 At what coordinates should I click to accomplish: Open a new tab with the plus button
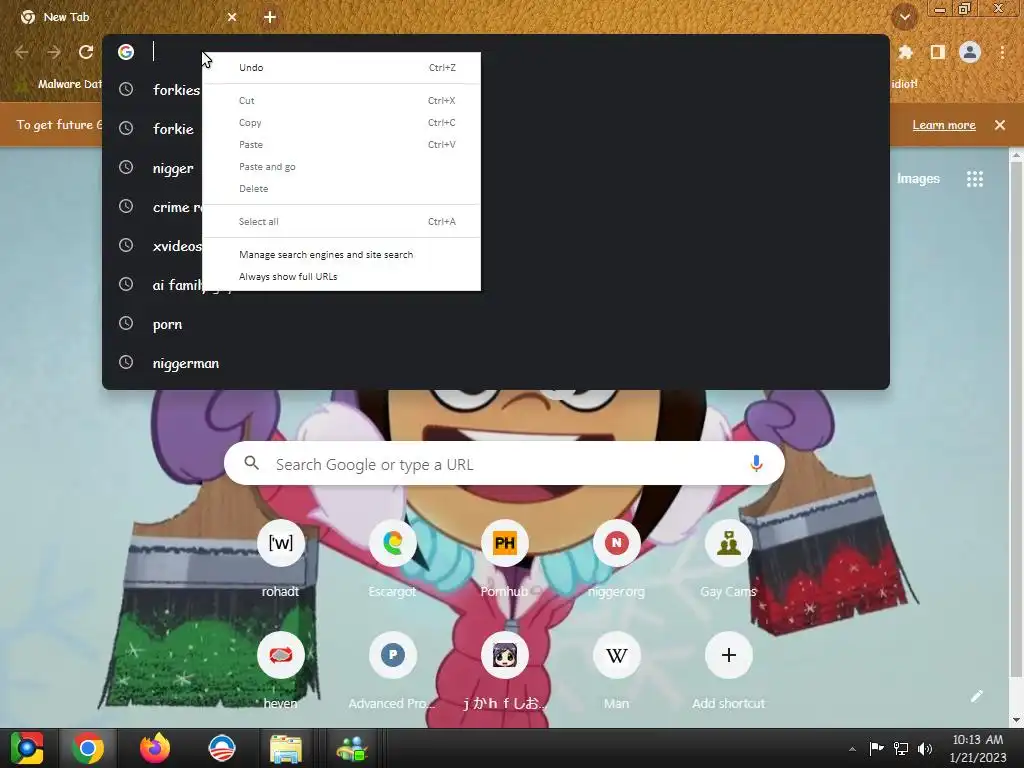270,17
